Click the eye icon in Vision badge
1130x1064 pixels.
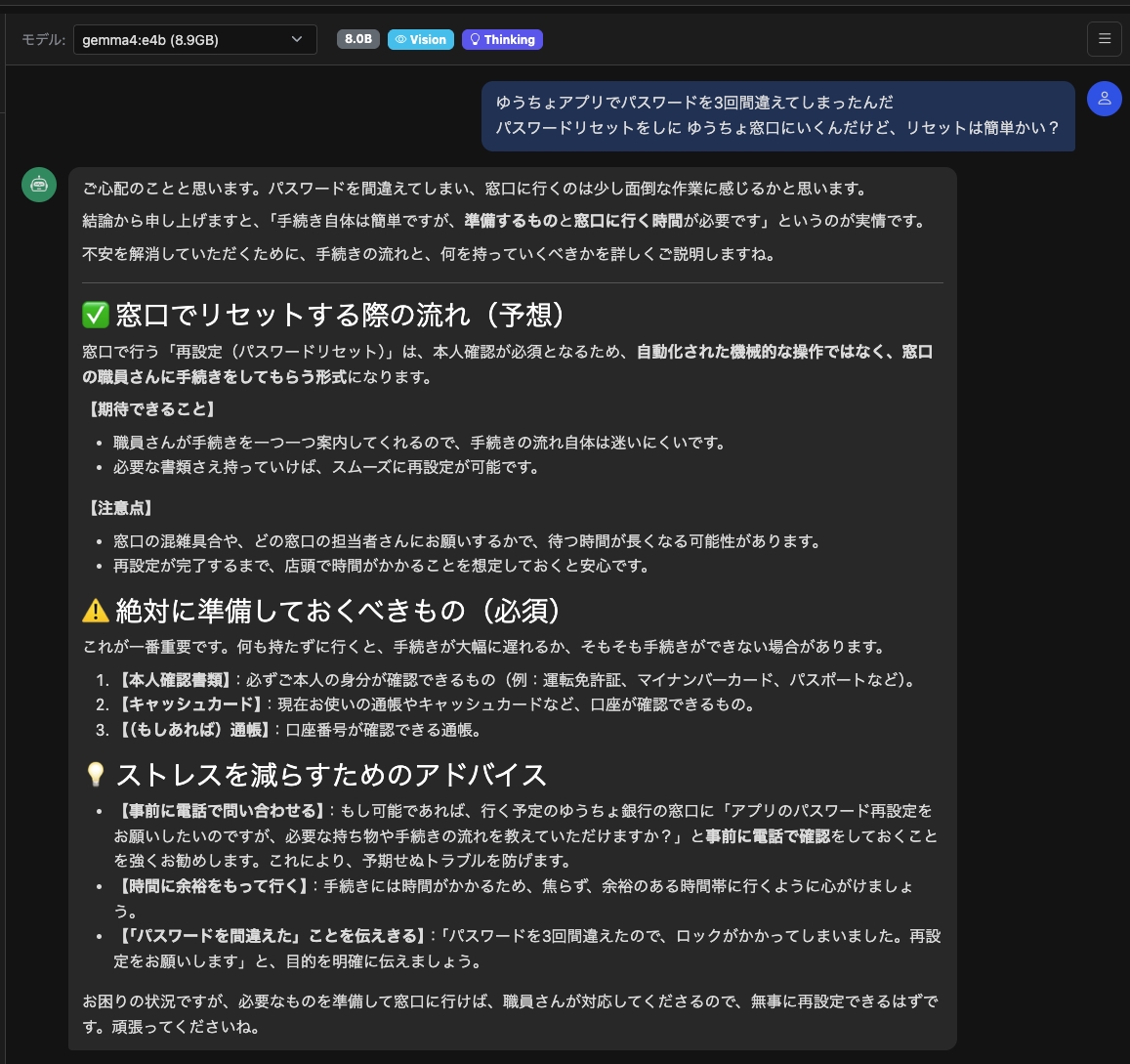click(x=400, y=40)
